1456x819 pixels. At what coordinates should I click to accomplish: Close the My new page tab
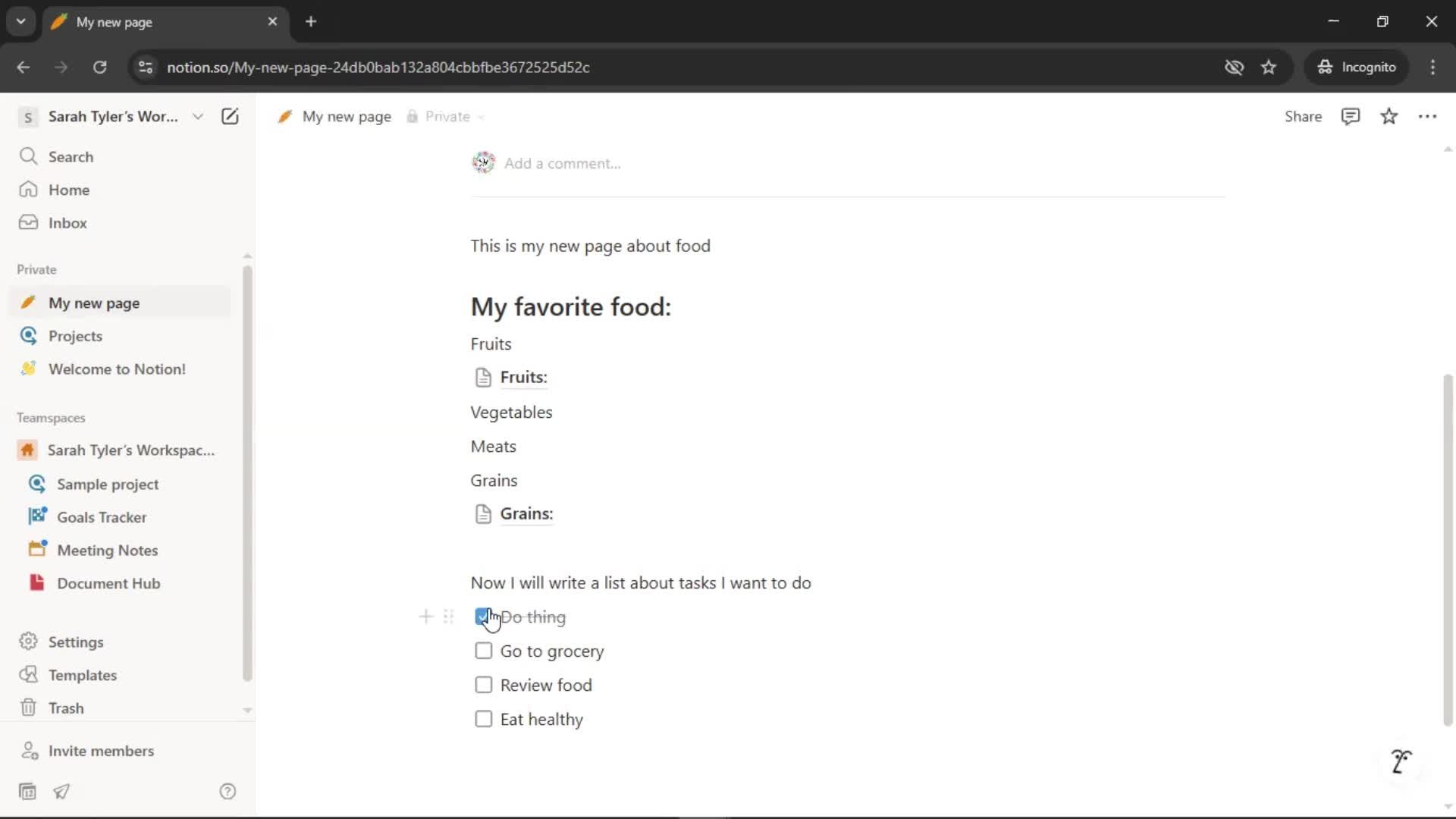click(272, 21)
